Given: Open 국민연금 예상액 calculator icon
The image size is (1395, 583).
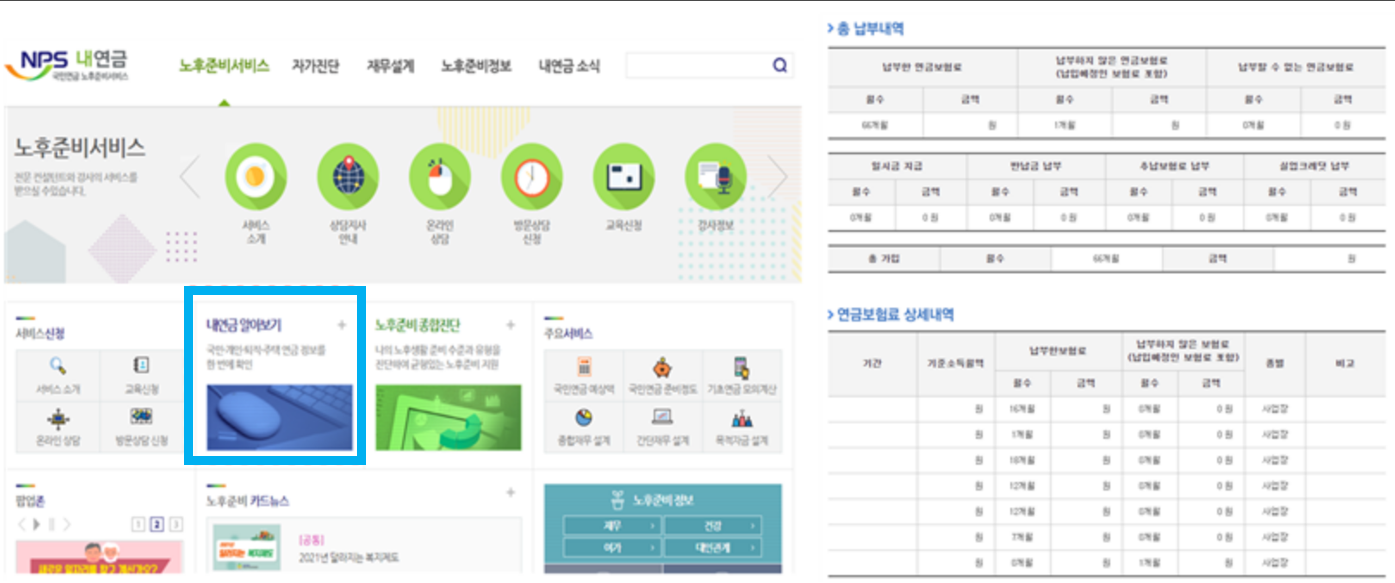Looking at the screenshot, I should pyautogui.click(x=583, y=368).
